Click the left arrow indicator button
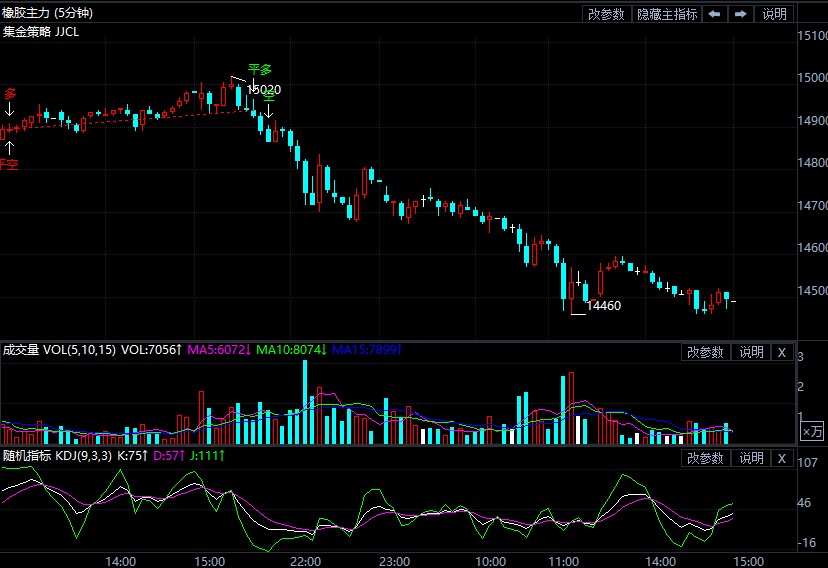The image size is (828, 568). click(715, 14)
